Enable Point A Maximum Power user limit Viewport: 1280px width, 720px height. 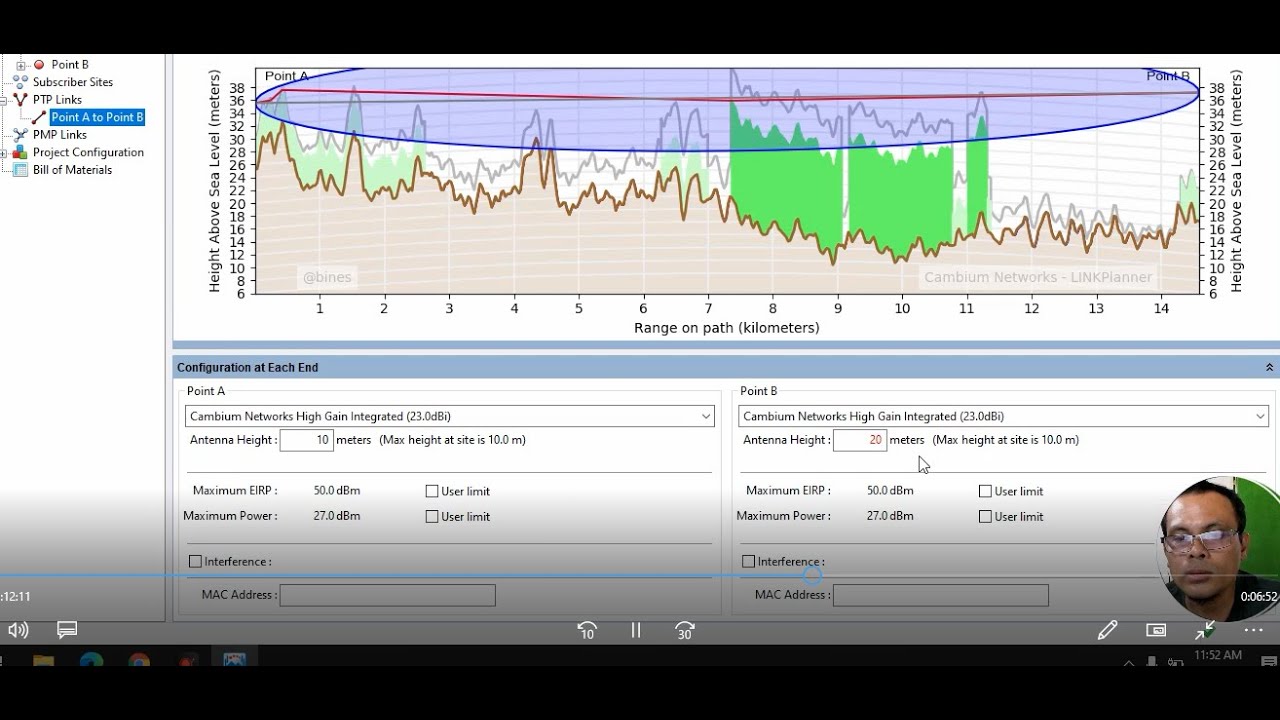(x=432, y=517)
